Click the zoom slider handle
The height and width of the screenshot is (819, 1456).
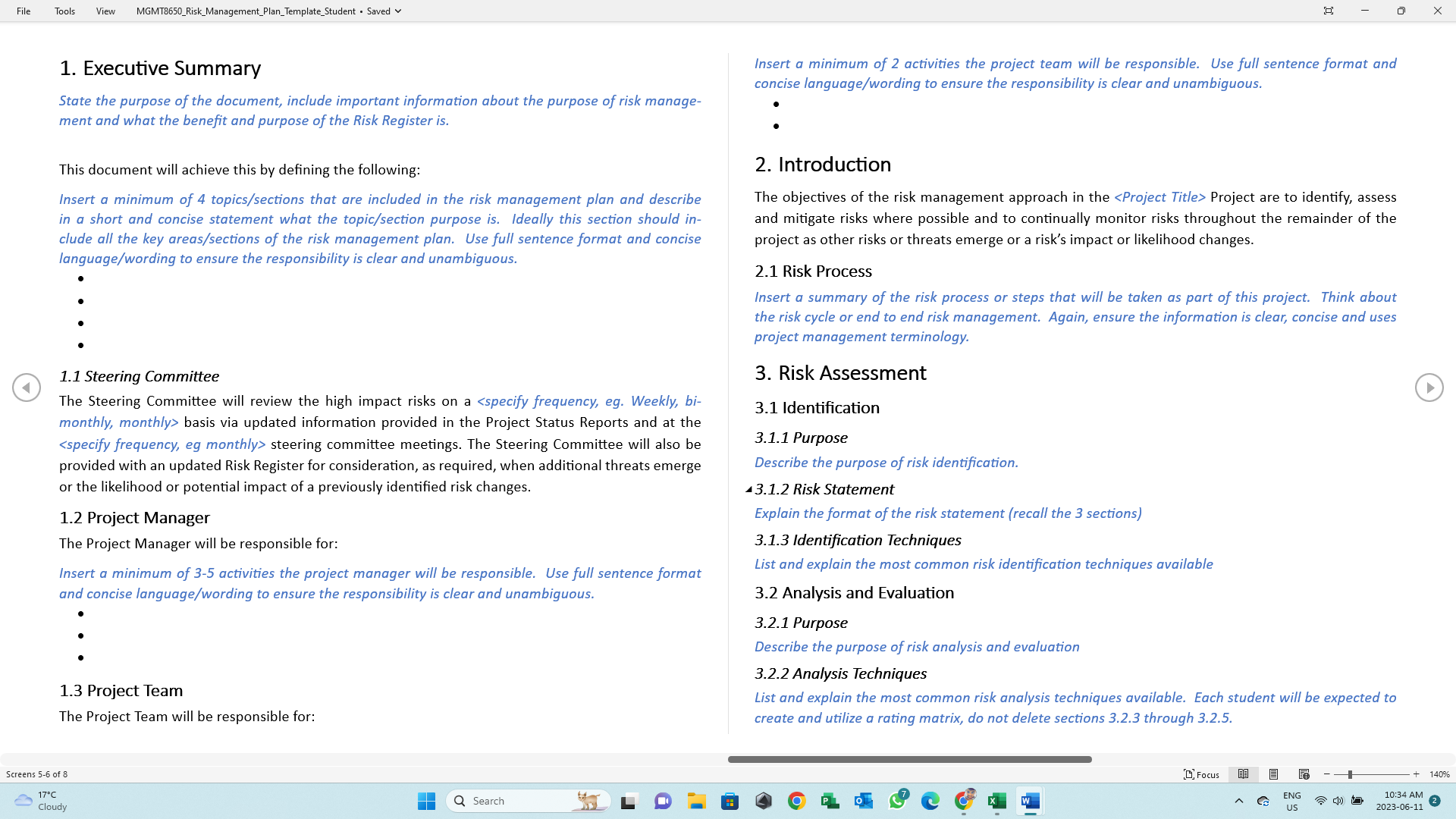coord(1350,774)
